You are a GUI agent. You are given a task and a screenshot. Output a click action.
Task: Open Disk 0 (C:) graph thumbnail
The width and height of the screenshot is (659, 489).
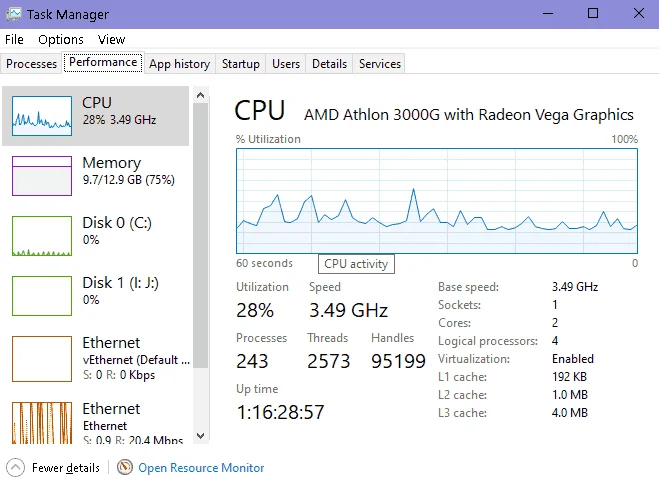[42, 236]
